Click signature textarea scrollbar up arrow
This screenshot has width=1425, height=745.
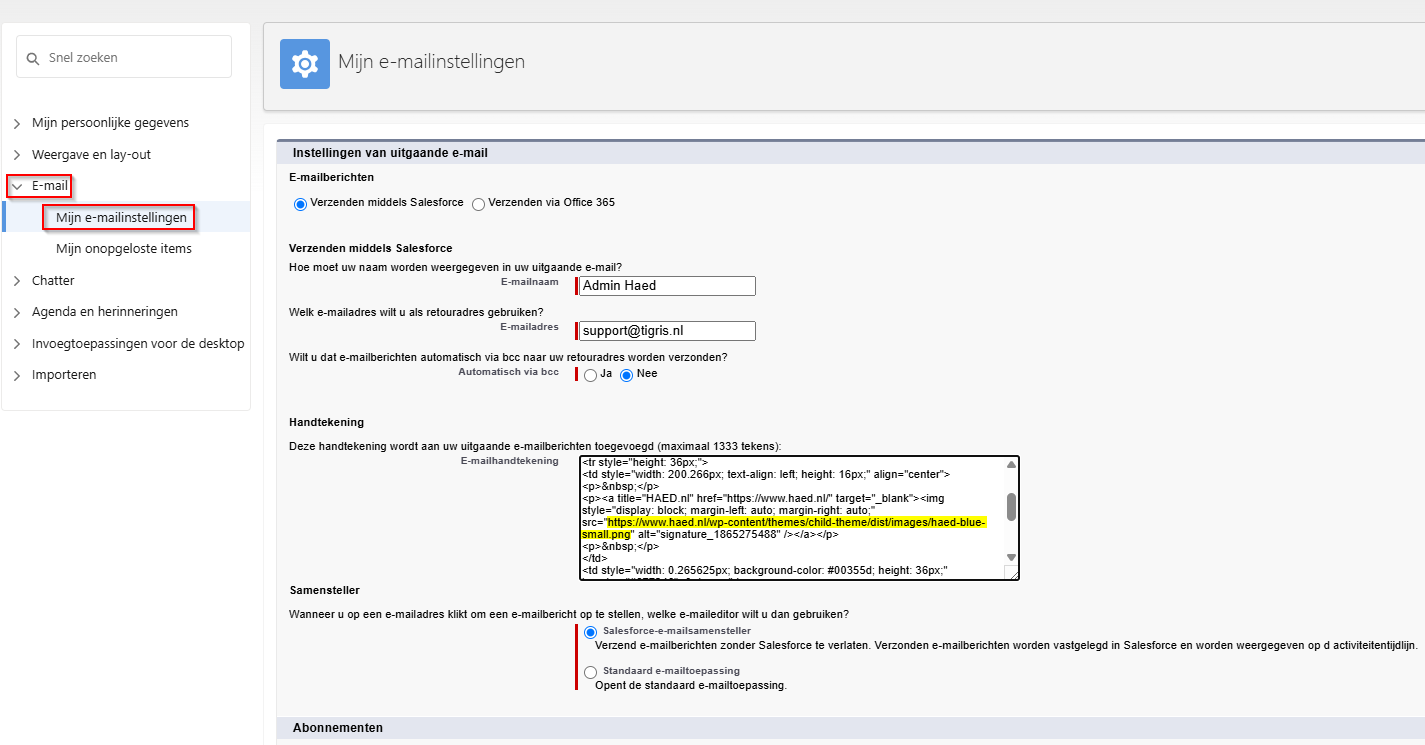(x=1011, y=464)
